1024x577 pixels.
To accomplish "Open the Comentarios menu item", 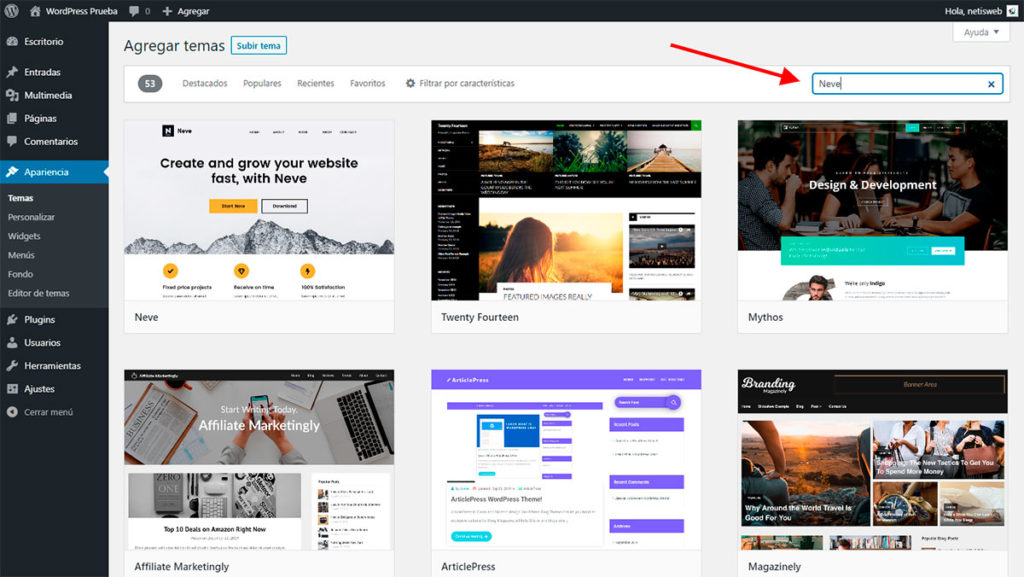I will (x=51, y=141).
